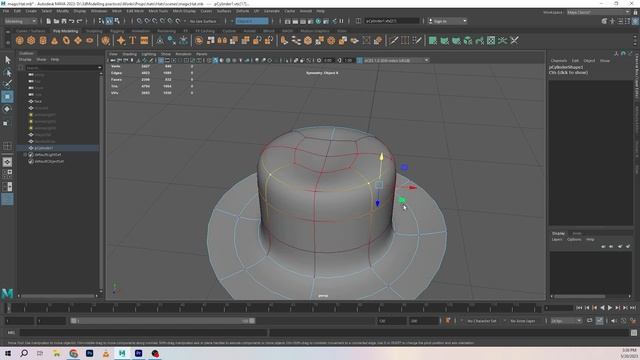Click the SVG shelf icon
640x360 pixels.
144,40
